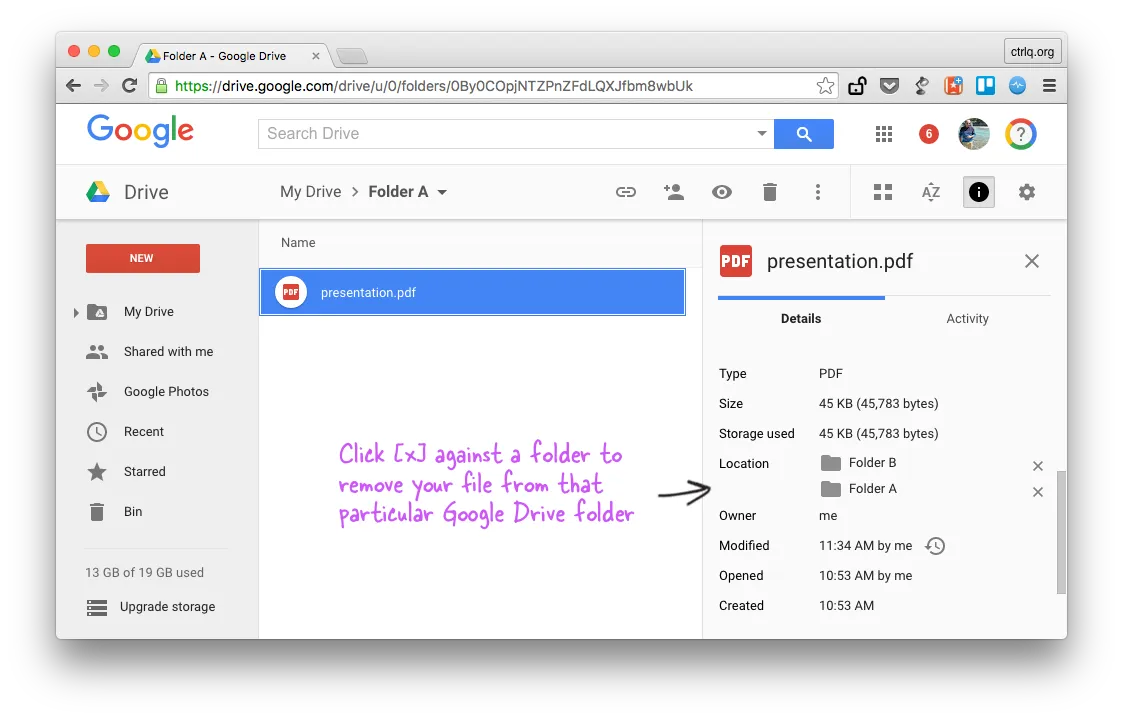Switch to the Activity tab

tap(967, 318)
